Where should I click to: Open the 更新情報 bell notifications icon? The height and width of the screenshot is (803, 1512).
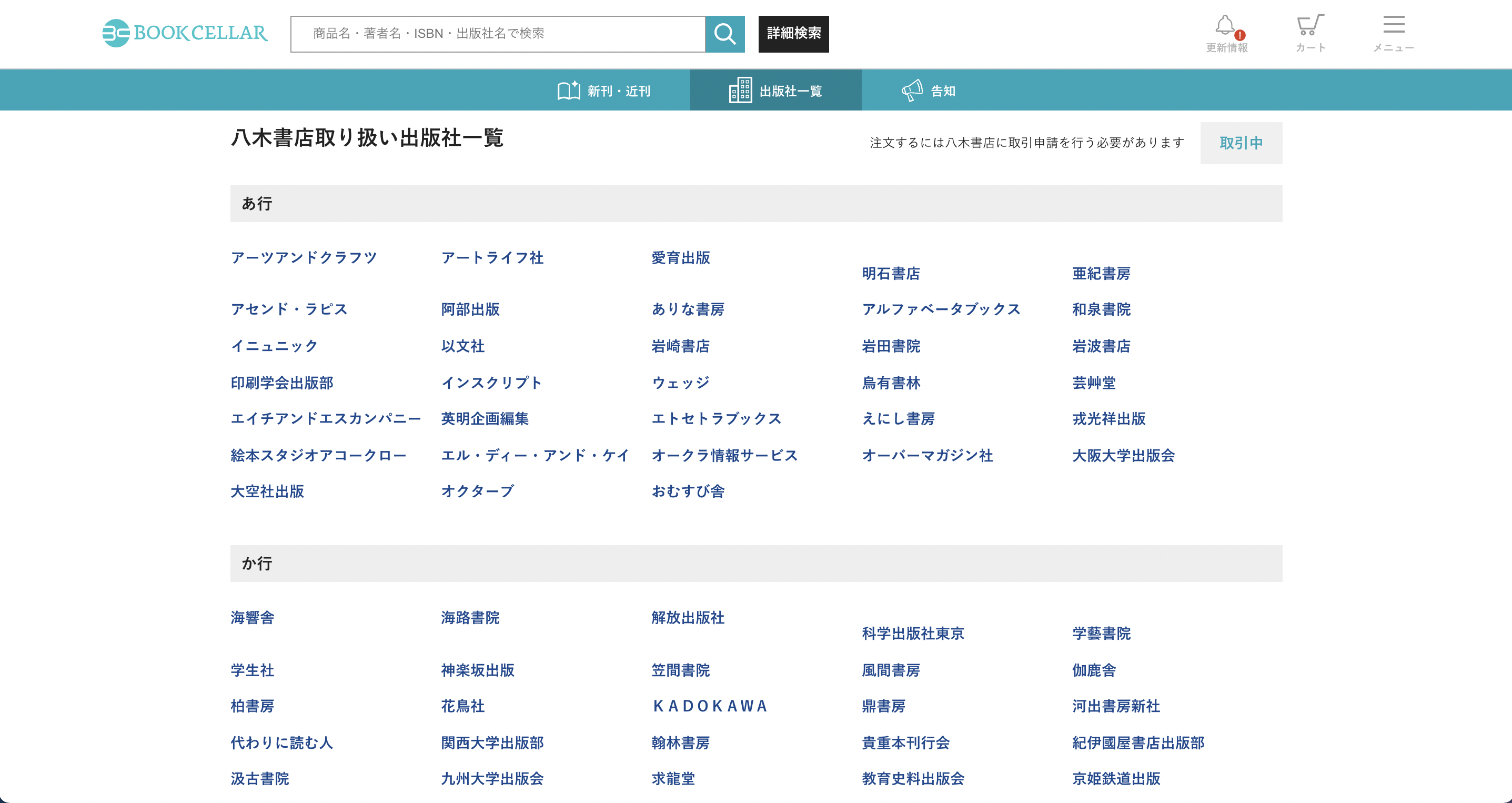[1226, 26]
